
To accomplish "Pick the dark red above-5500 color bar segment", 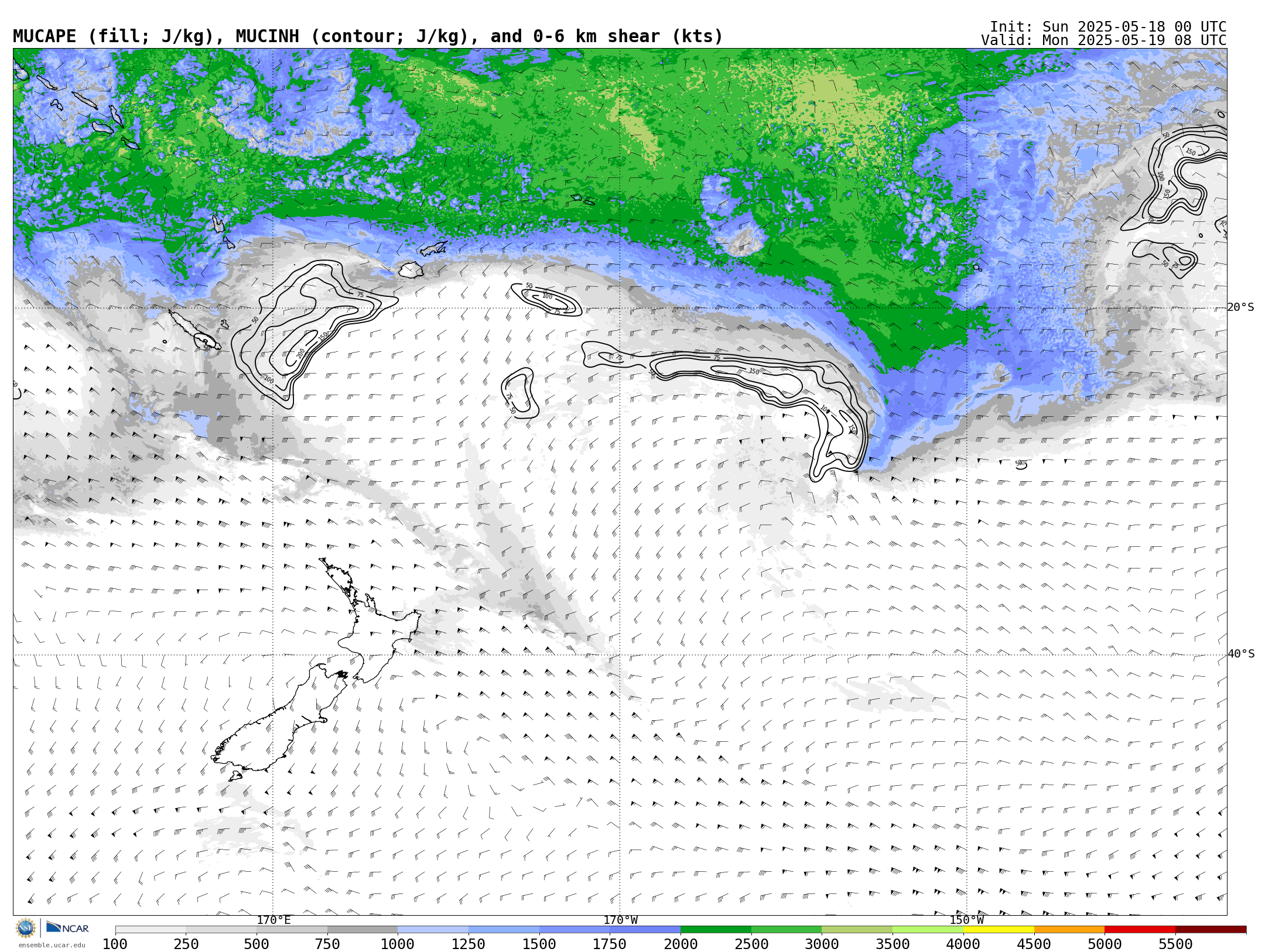I will (1211, 930).
